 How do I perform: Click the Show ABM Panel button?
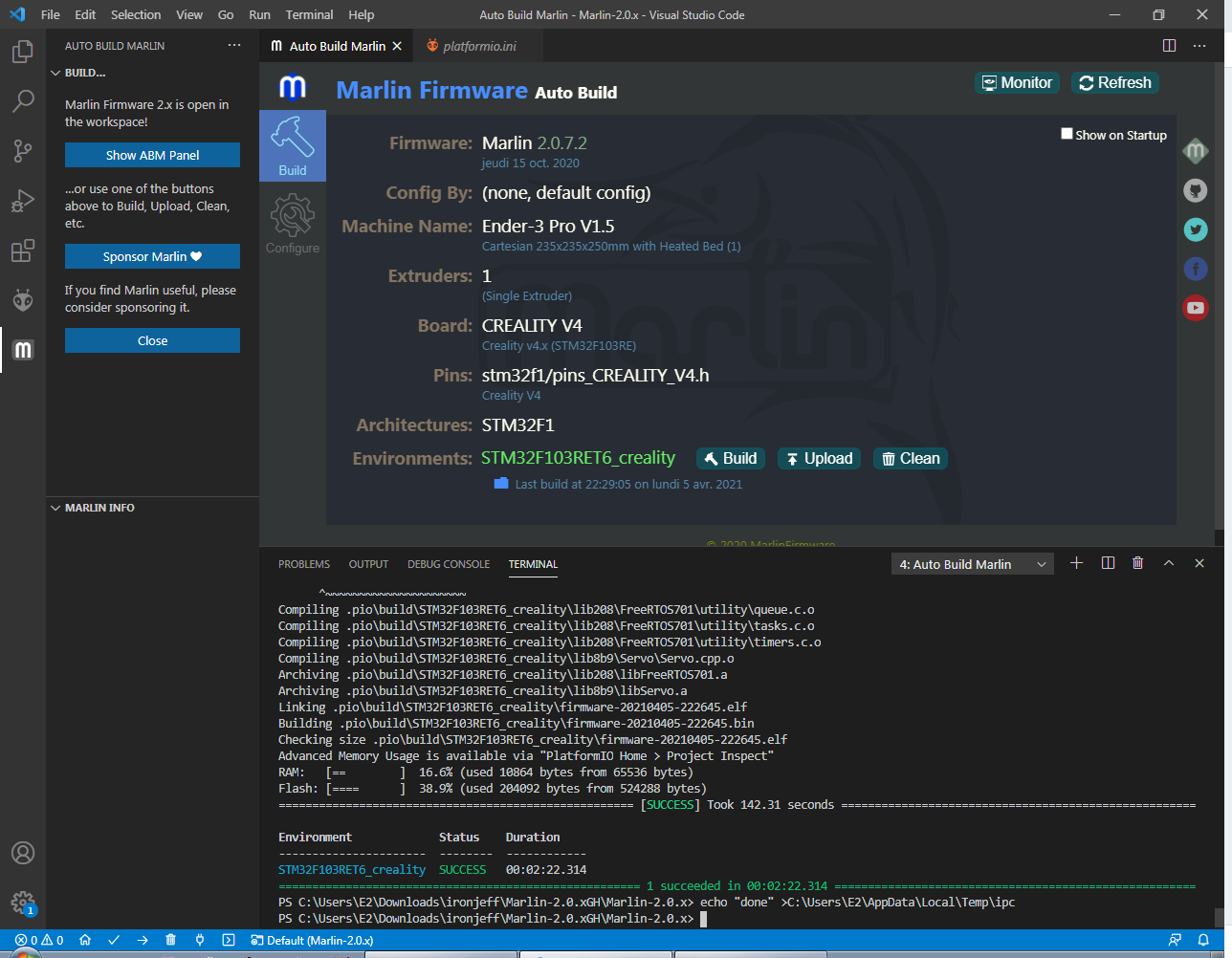click(x=152, y=155)
